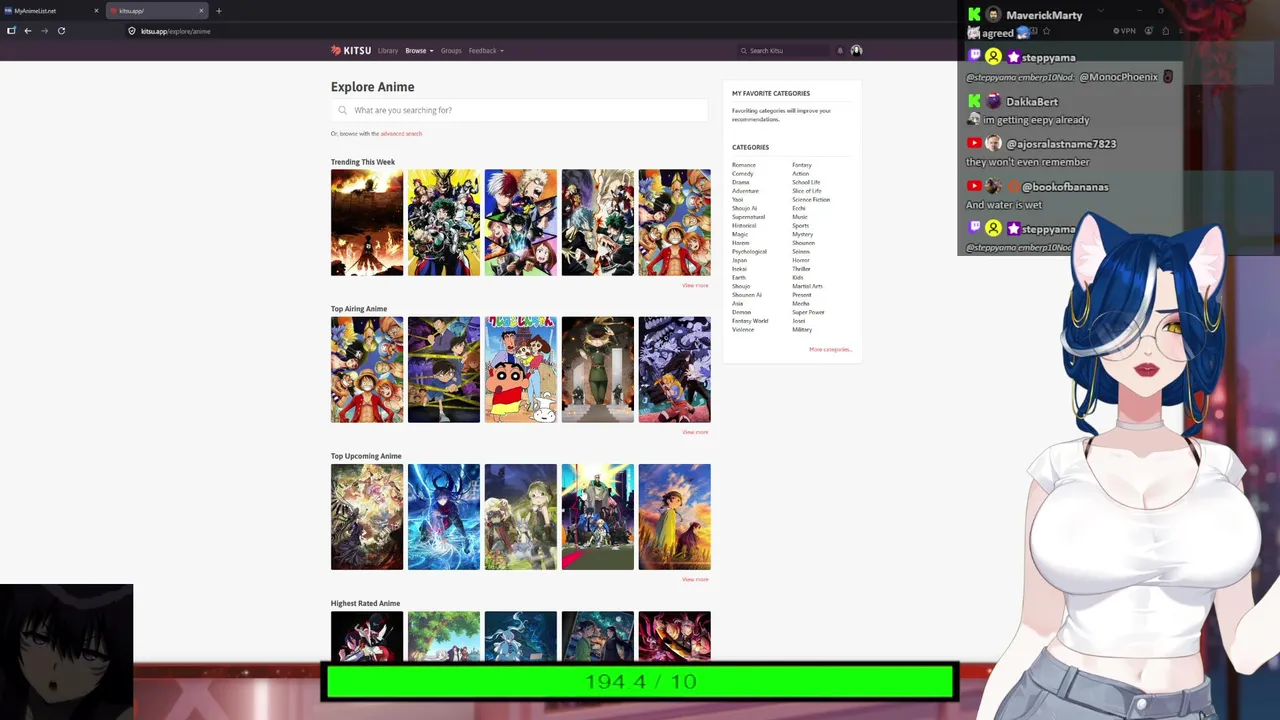Select the Sports category
Image resolution: width=1280 pixels, height=720 pixels.
[x=801, y=226]
